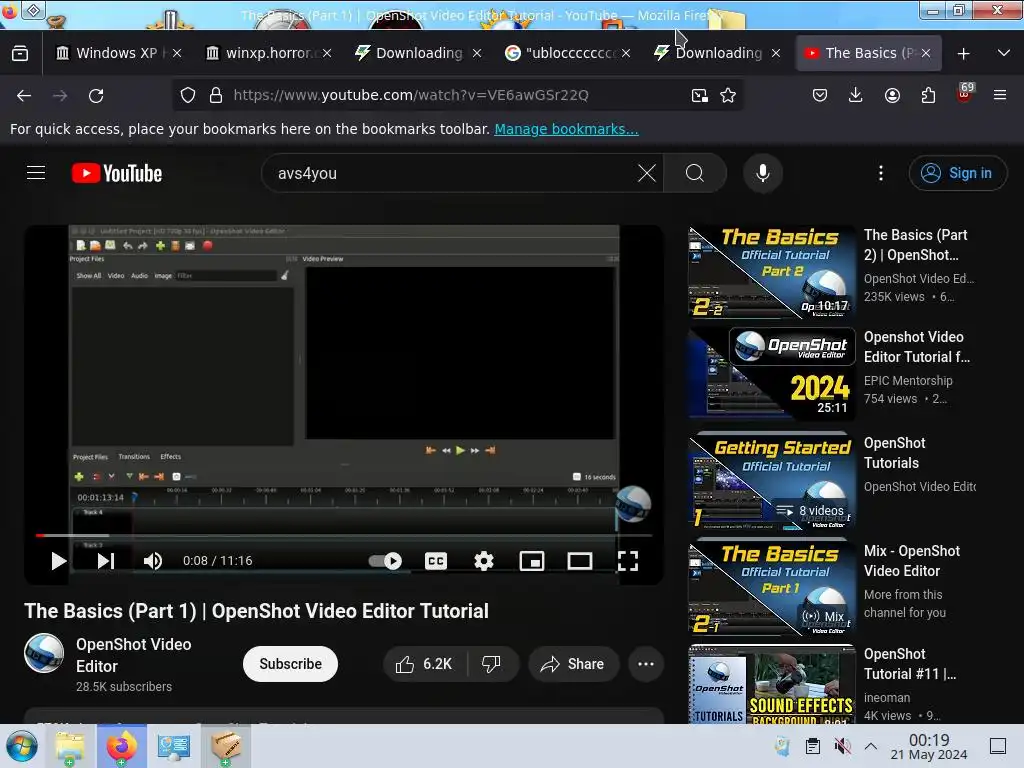This screenshot has width=1024, height=768.
Task: Open uBlock Origin icon showing 69
Action: coord(964,93)
